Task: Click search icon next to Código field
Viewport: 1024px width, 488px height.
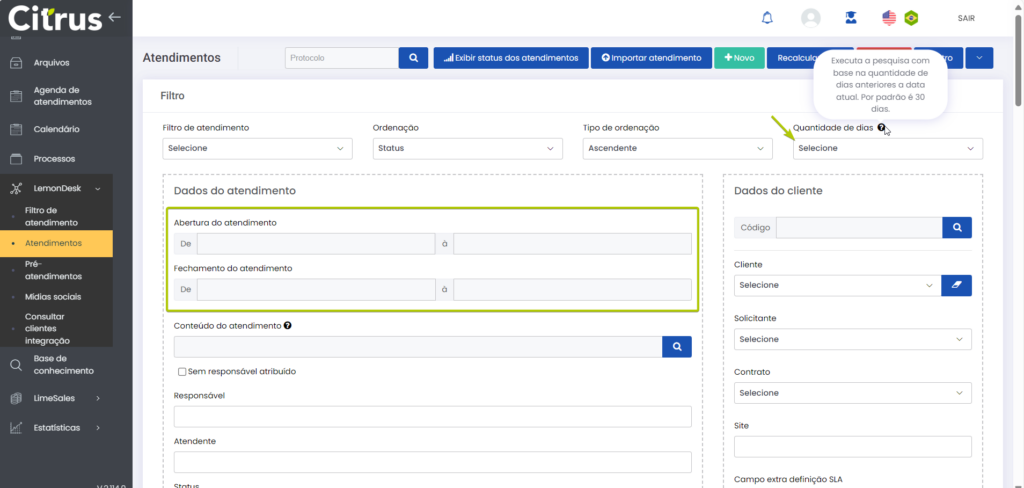Action: [x=956, y=228]
